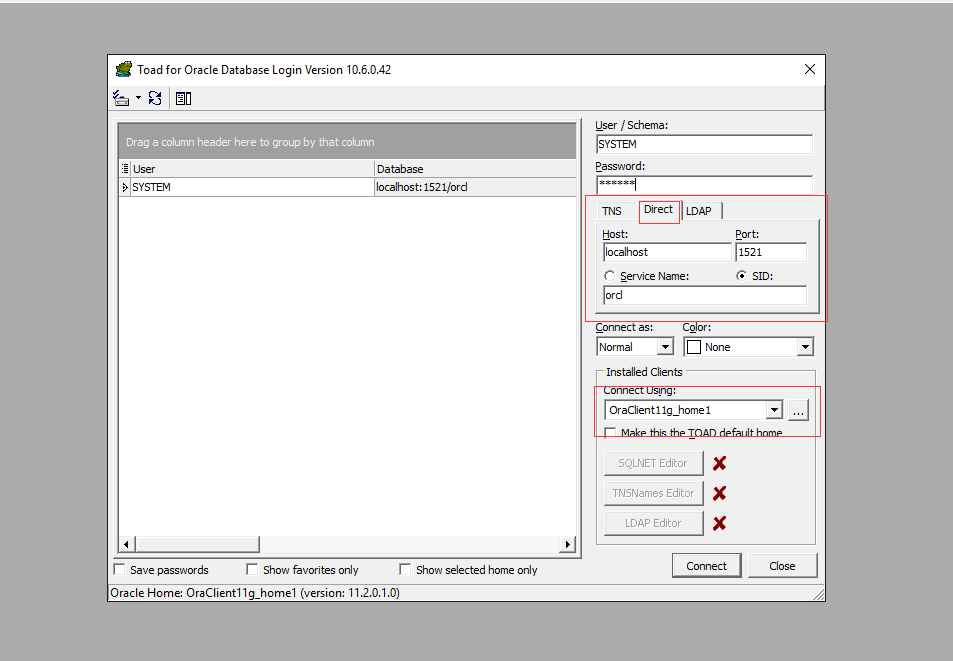The image size is (953, 661).
Task: Open the Connect as dropdown
Action: [665, 347]
